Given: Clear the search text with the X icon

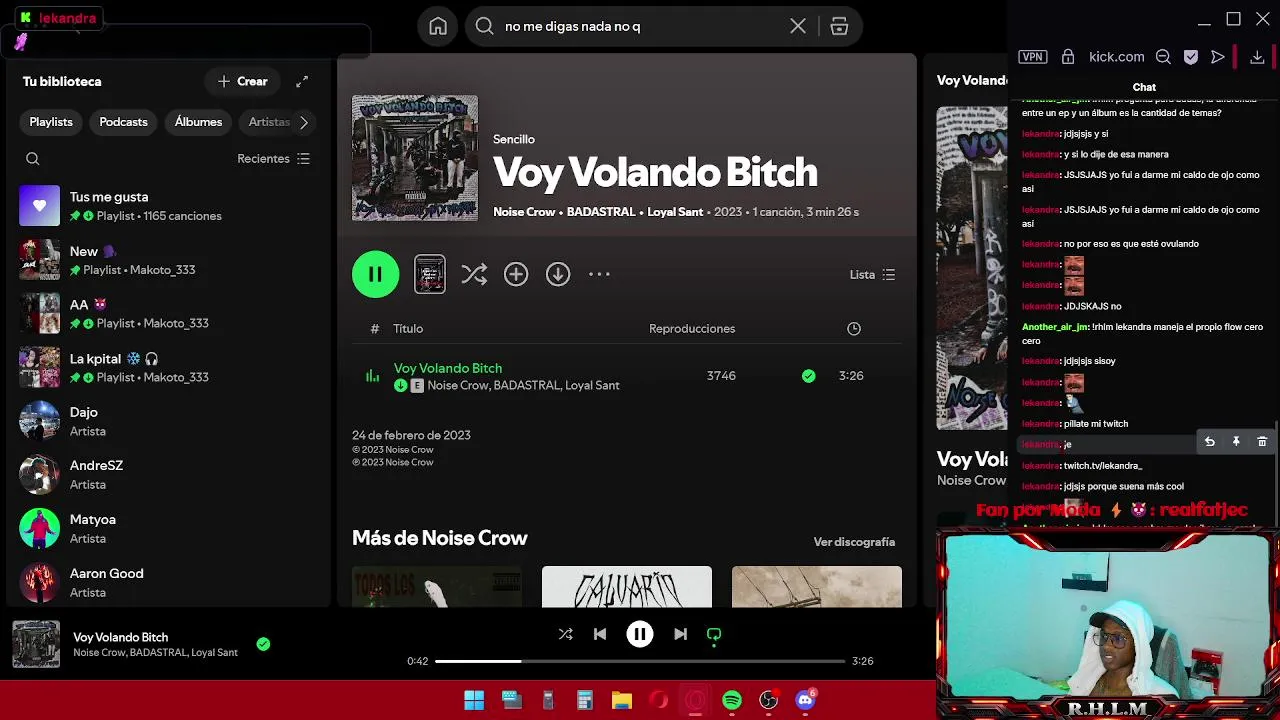Looking at the screenshot, I should pos(798,26).
